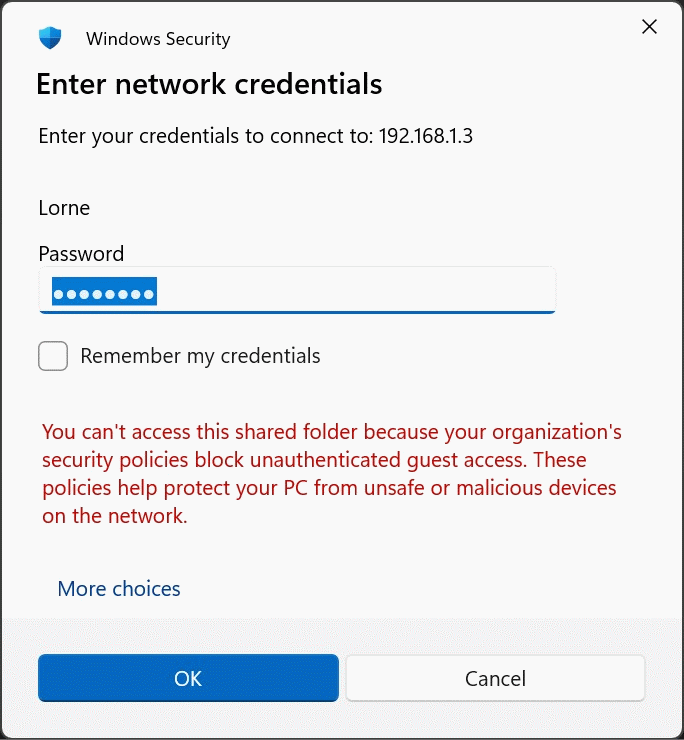The height and width of the screenshot is (740, 684).
Task: Enable the Remember my credentials checkbox
Action: [53, 356]
